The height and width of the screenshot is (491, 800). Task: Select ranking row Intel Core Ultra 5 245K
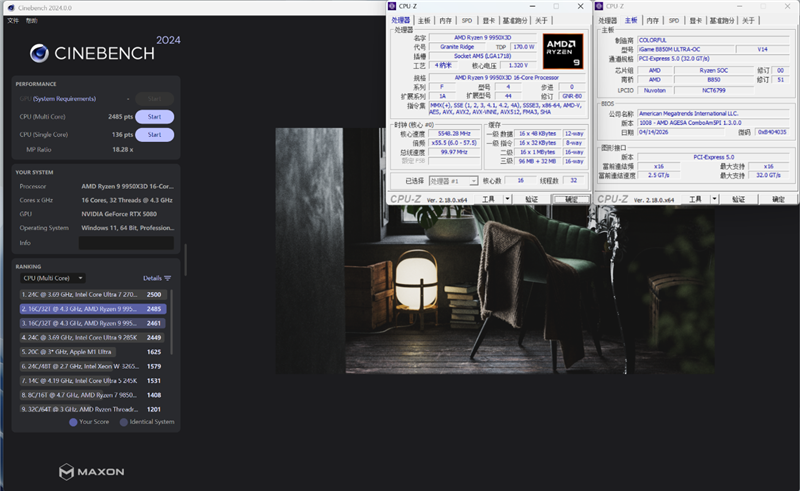[x=93, y=381]
